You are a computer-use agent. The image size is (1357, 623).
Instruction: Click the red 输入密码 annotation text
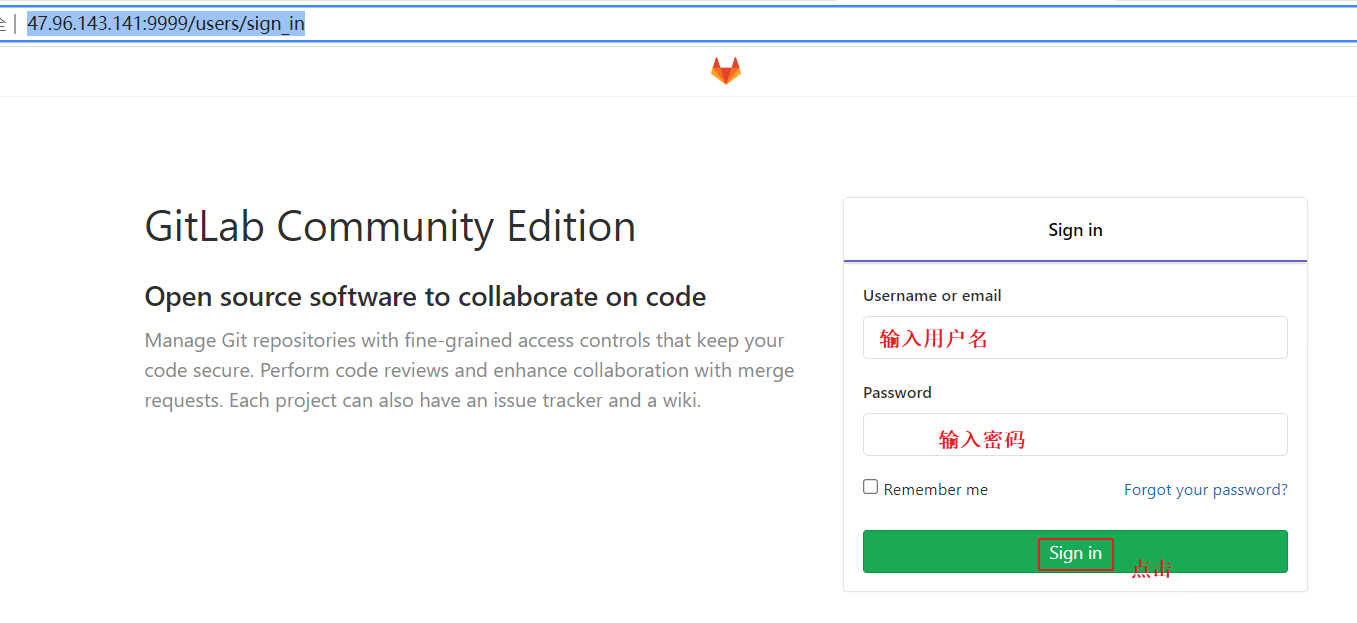(981, 439)
